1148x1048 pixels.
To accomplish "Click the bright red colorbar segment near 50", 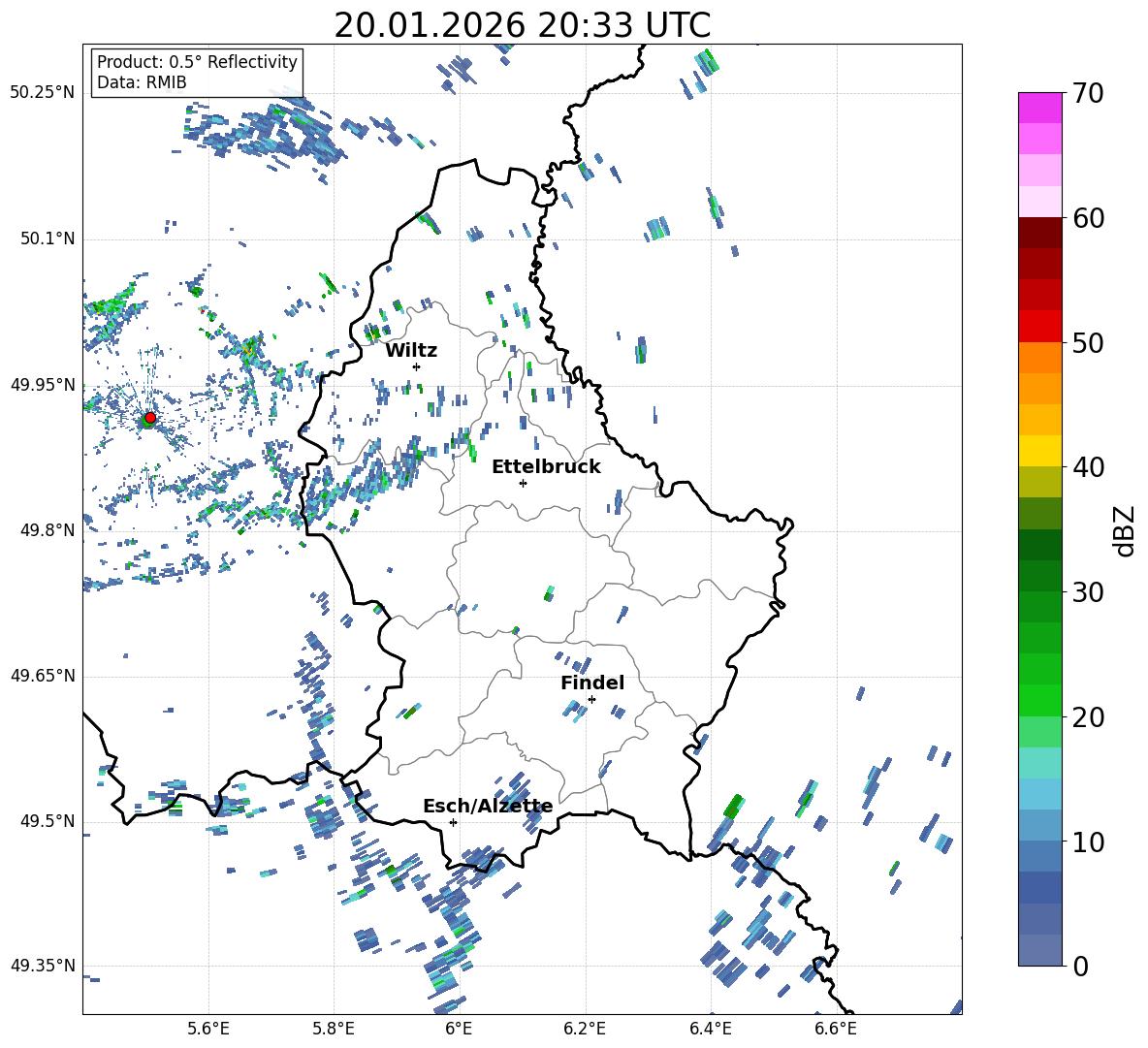I will pyautogui.click(x=1040, y=327).
